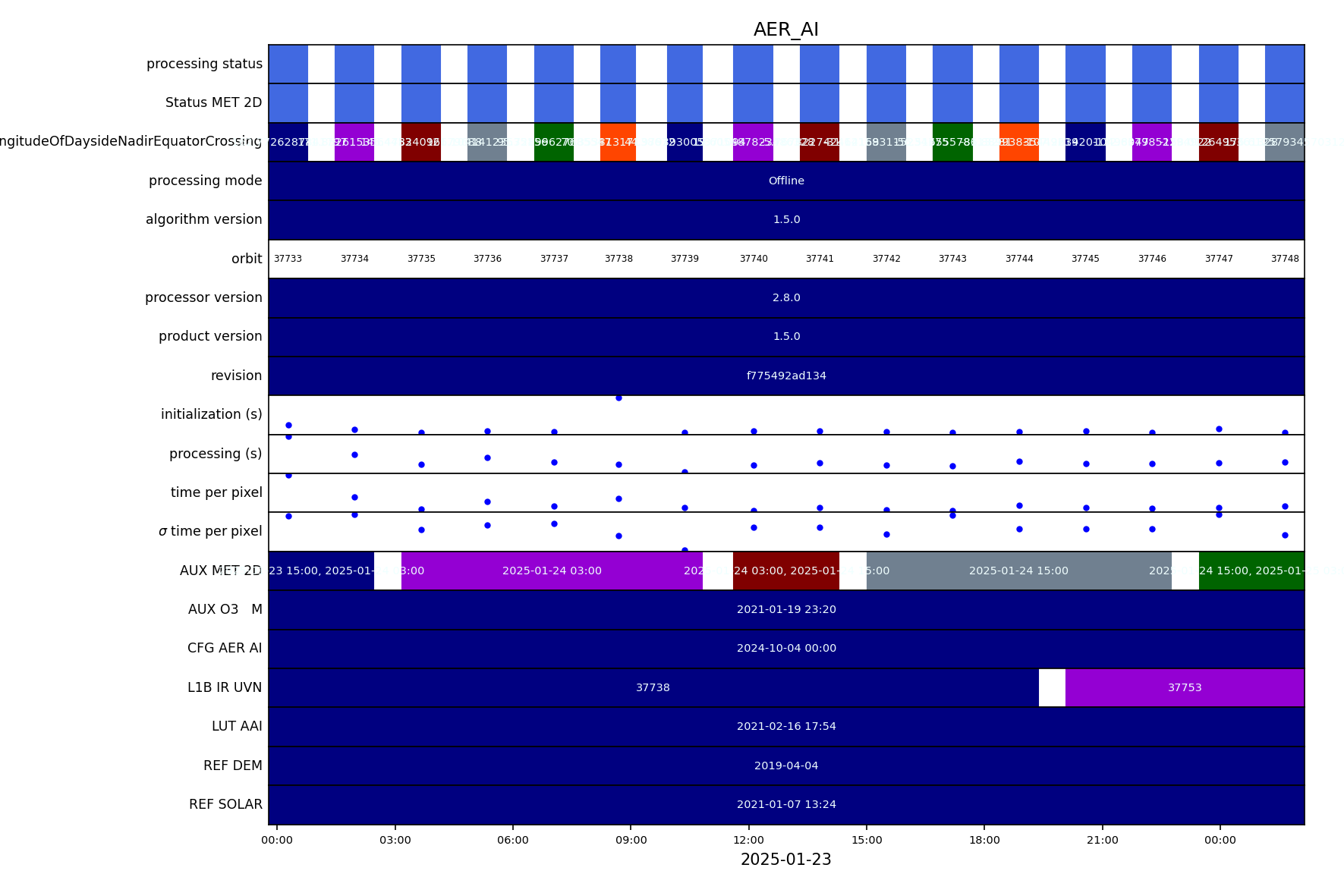
Task: Select the LUT AAI value 2021-02-16 17:54
Action: click(785, 726)
